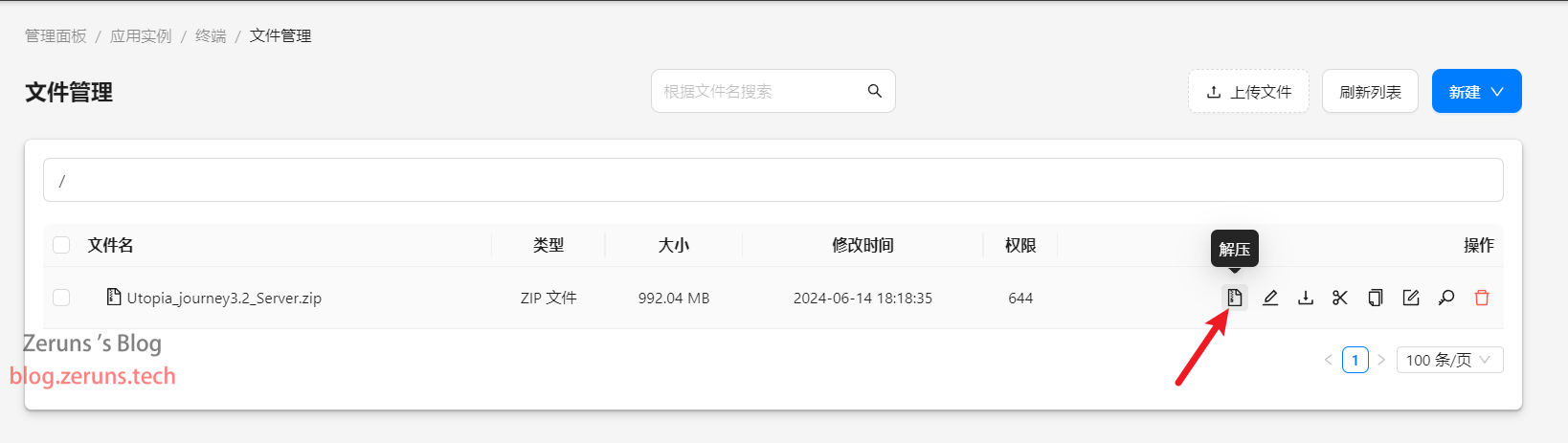Screen dimensions: 1568x443
Task: Check the box for Utopia_journey3.2_Server.zip row
Action: (61, 298)
